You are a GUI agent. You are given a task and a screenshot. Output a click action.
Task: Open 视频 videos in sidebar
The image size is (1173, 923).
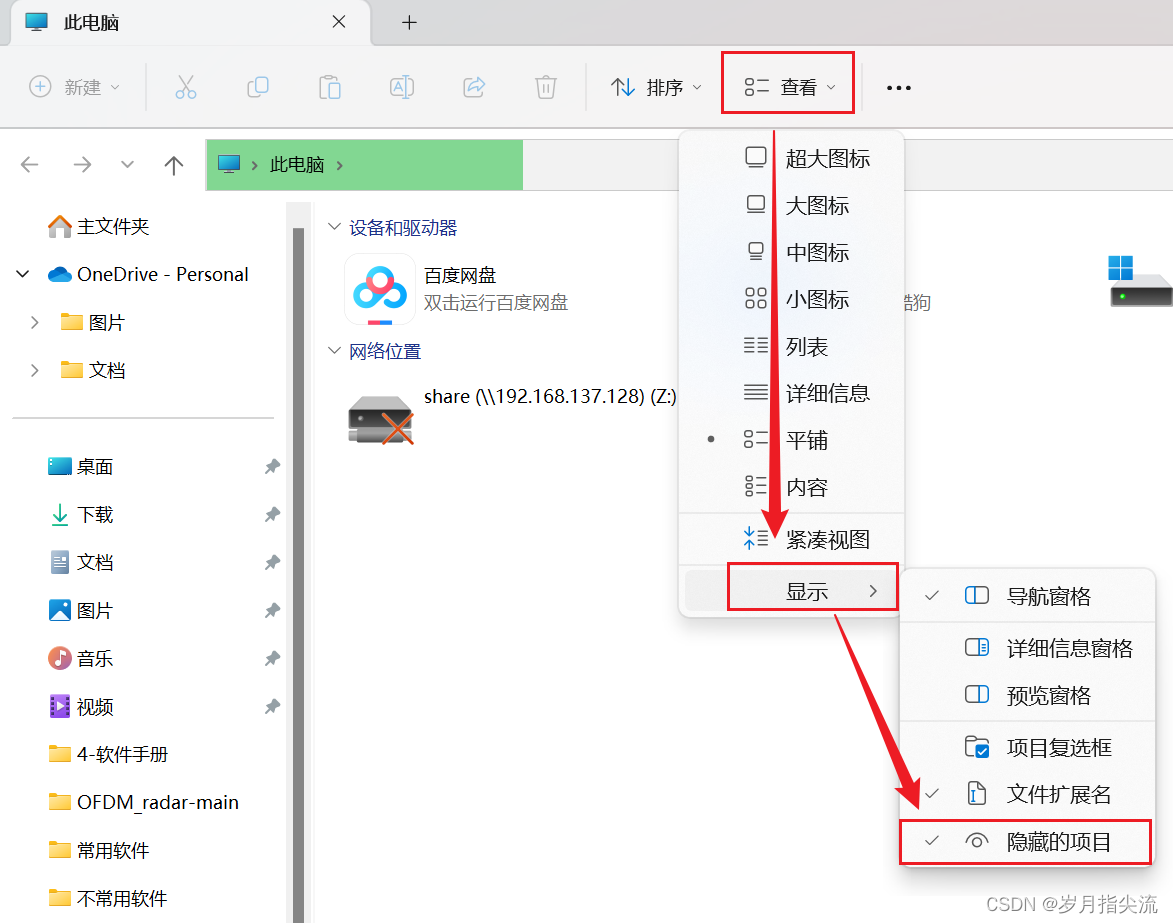tap(81, 706)
